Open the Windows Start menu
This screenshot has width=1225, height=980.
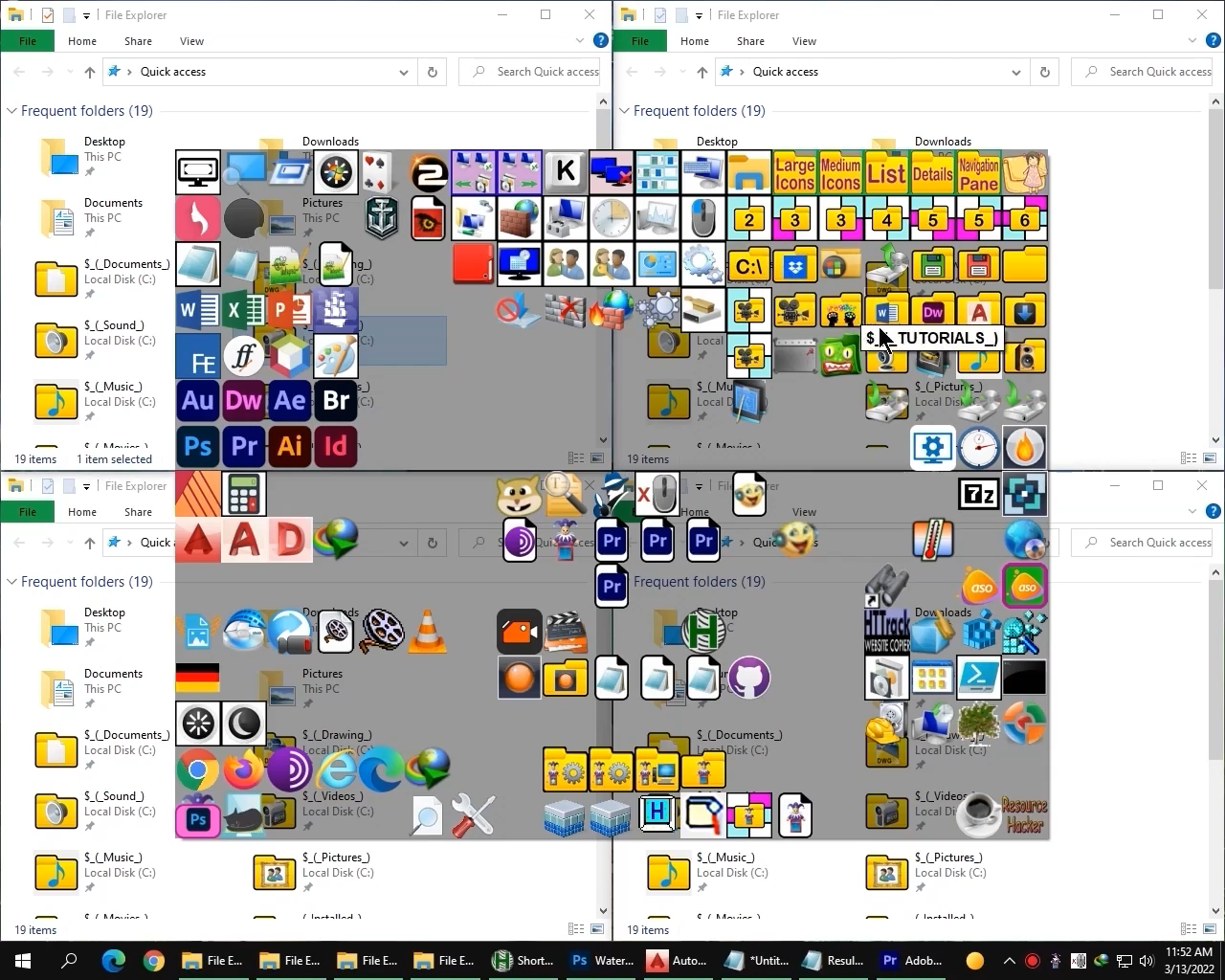[23, 961]
